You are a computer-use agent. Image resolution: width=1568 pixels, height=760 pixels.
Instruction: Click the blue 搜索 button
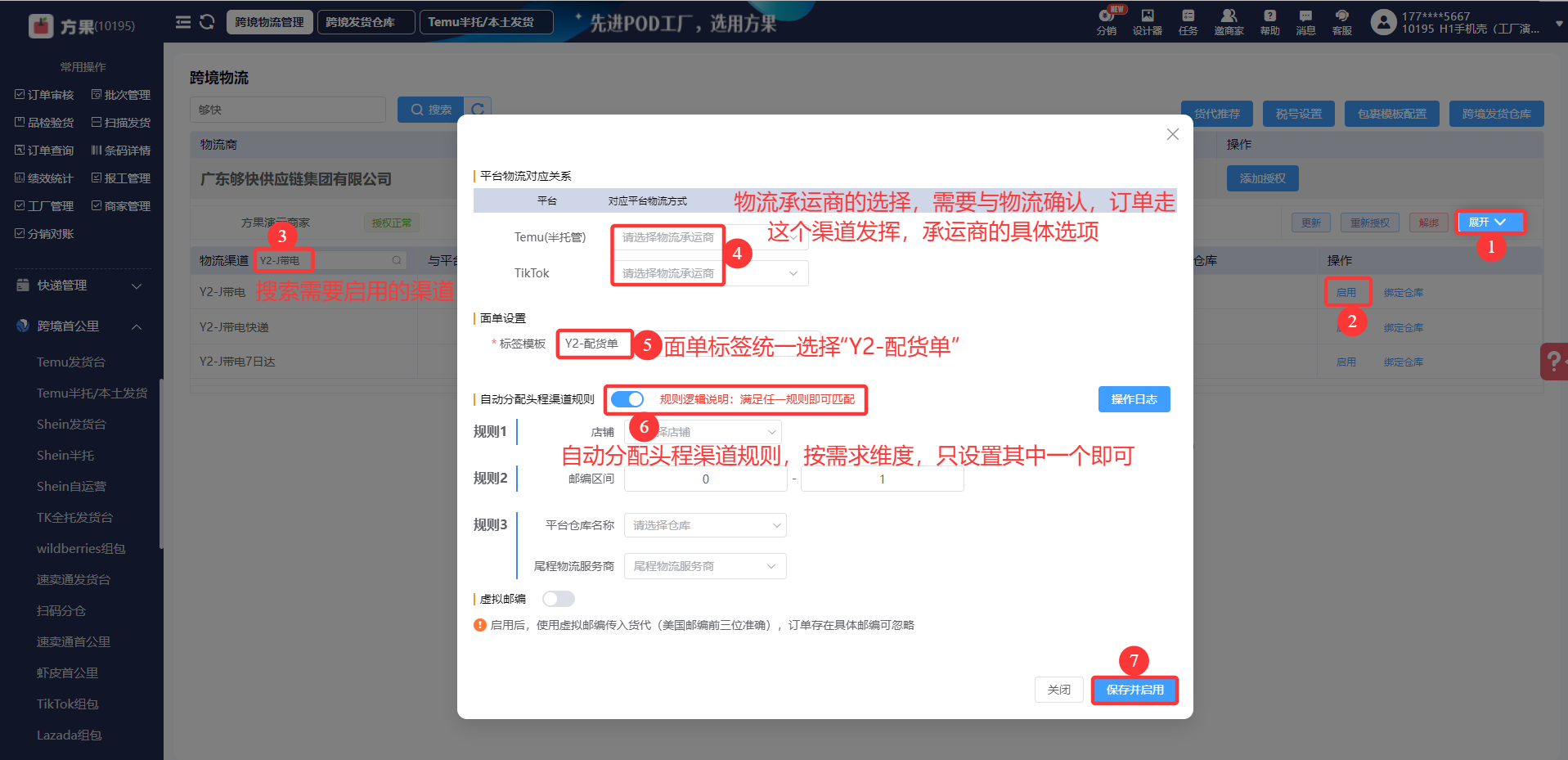[x=430, y=110]
